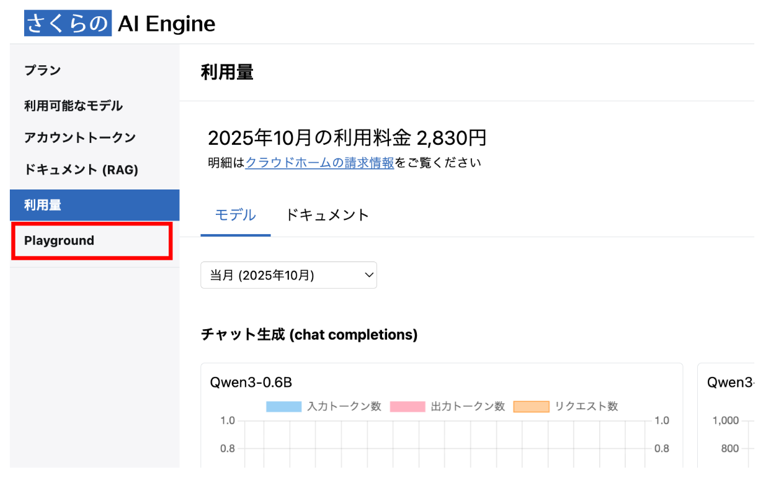Screen dimensions: 775x488
Task: Switch to the ドキュメント tab
Action: (327, 215)
